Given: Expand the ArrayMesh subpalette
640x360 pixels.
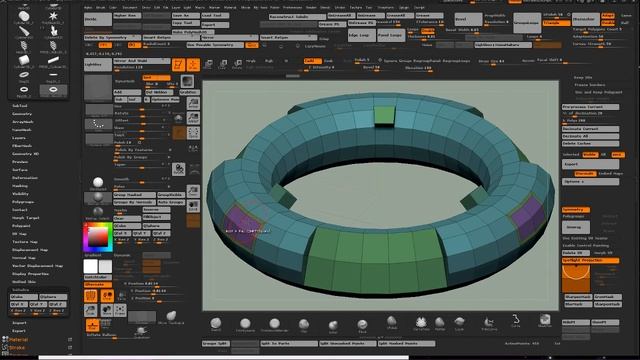Looking at the screenshot, I should click(23, 122).
